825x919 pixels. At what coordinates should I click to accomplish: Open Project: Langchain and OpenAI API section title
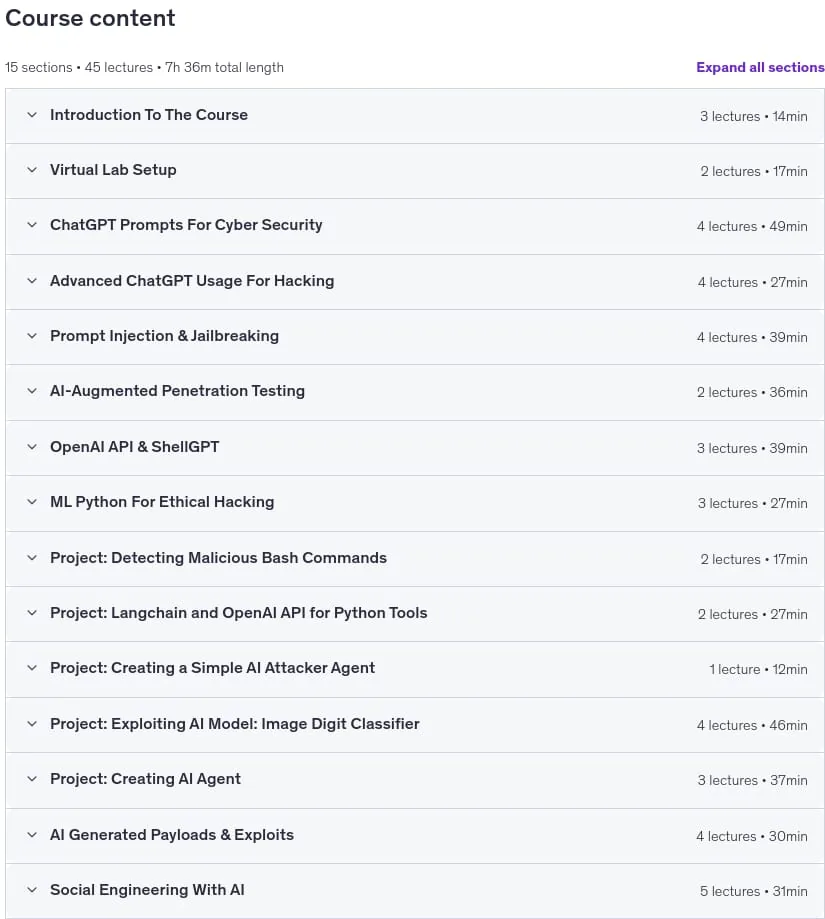238,613
